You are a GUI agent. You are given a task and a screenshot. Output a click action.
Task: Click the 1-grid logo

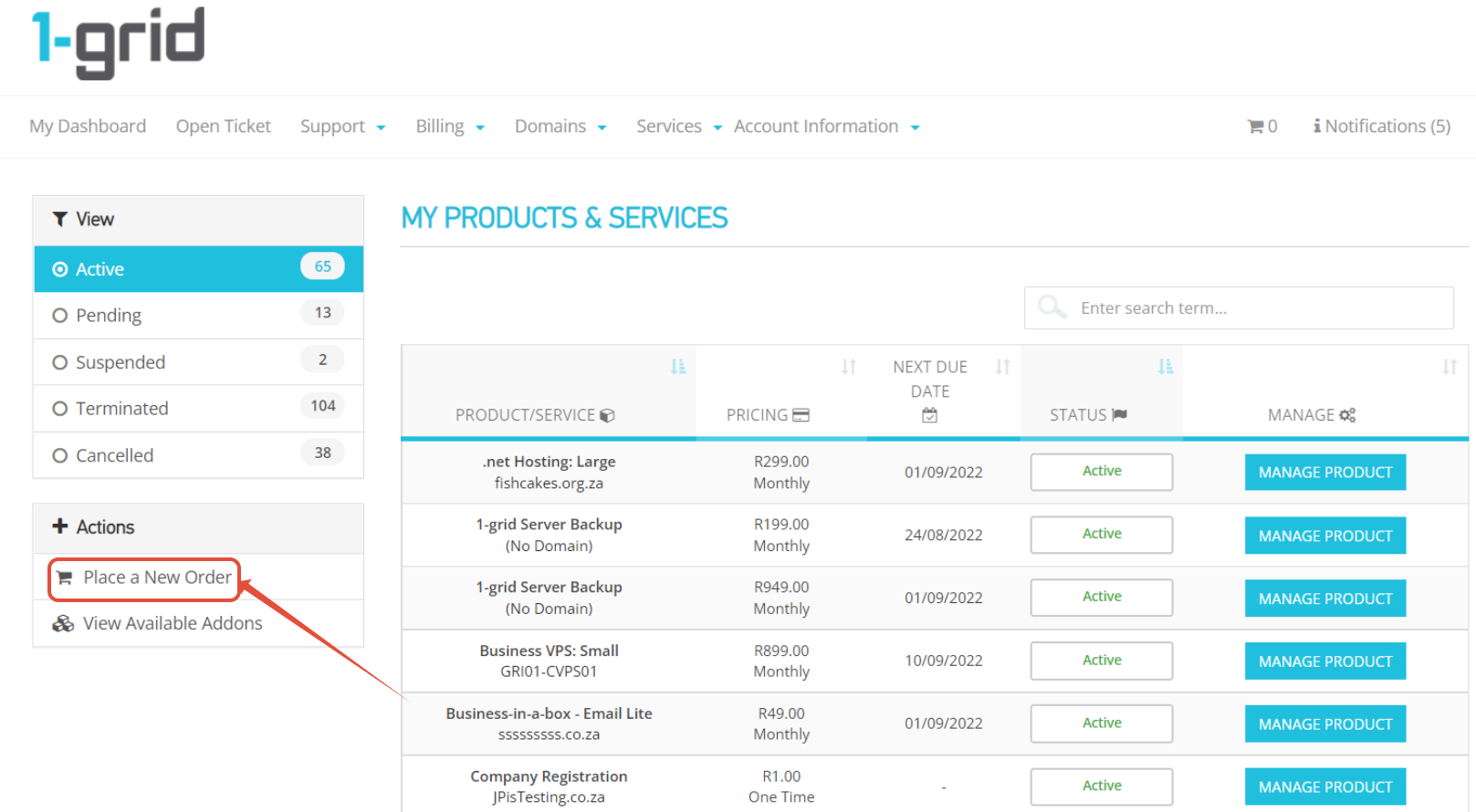pos(118,43)
